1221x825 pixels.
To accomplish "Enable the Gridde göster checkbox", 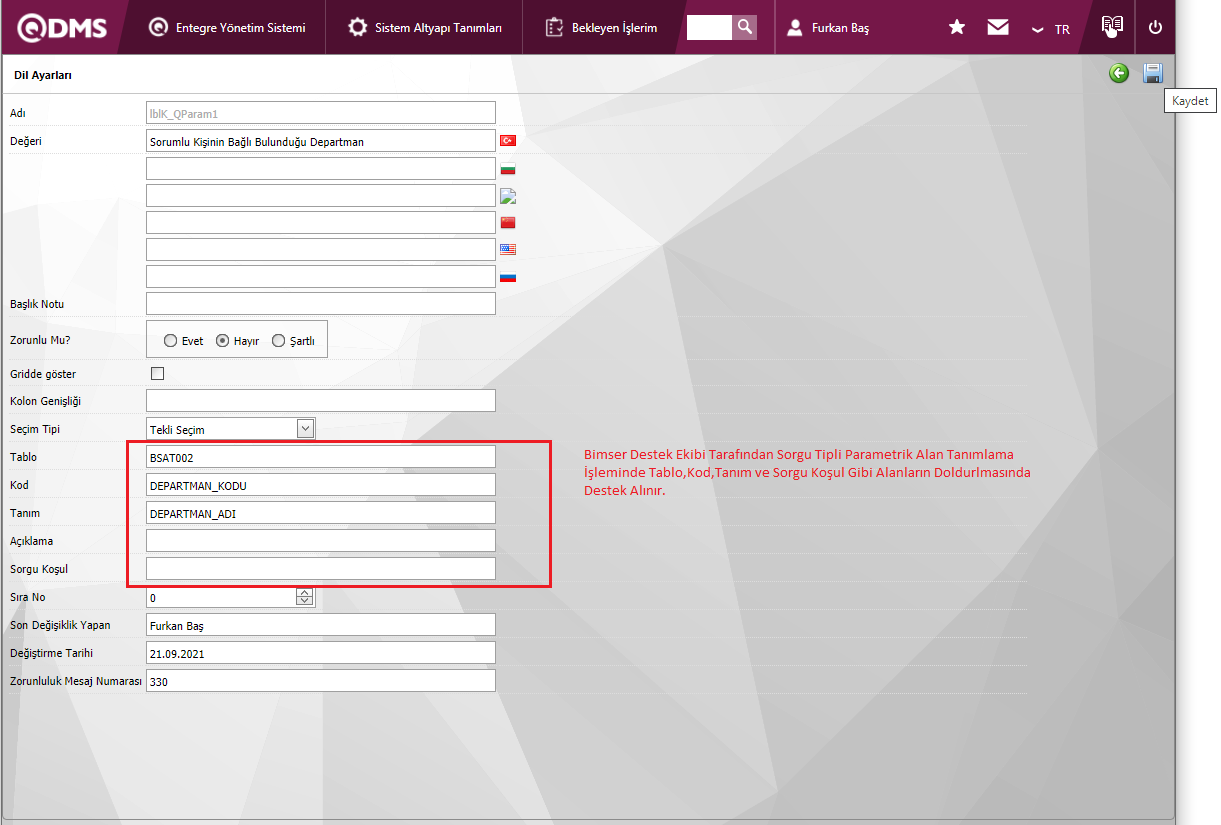I will point(157,374).
